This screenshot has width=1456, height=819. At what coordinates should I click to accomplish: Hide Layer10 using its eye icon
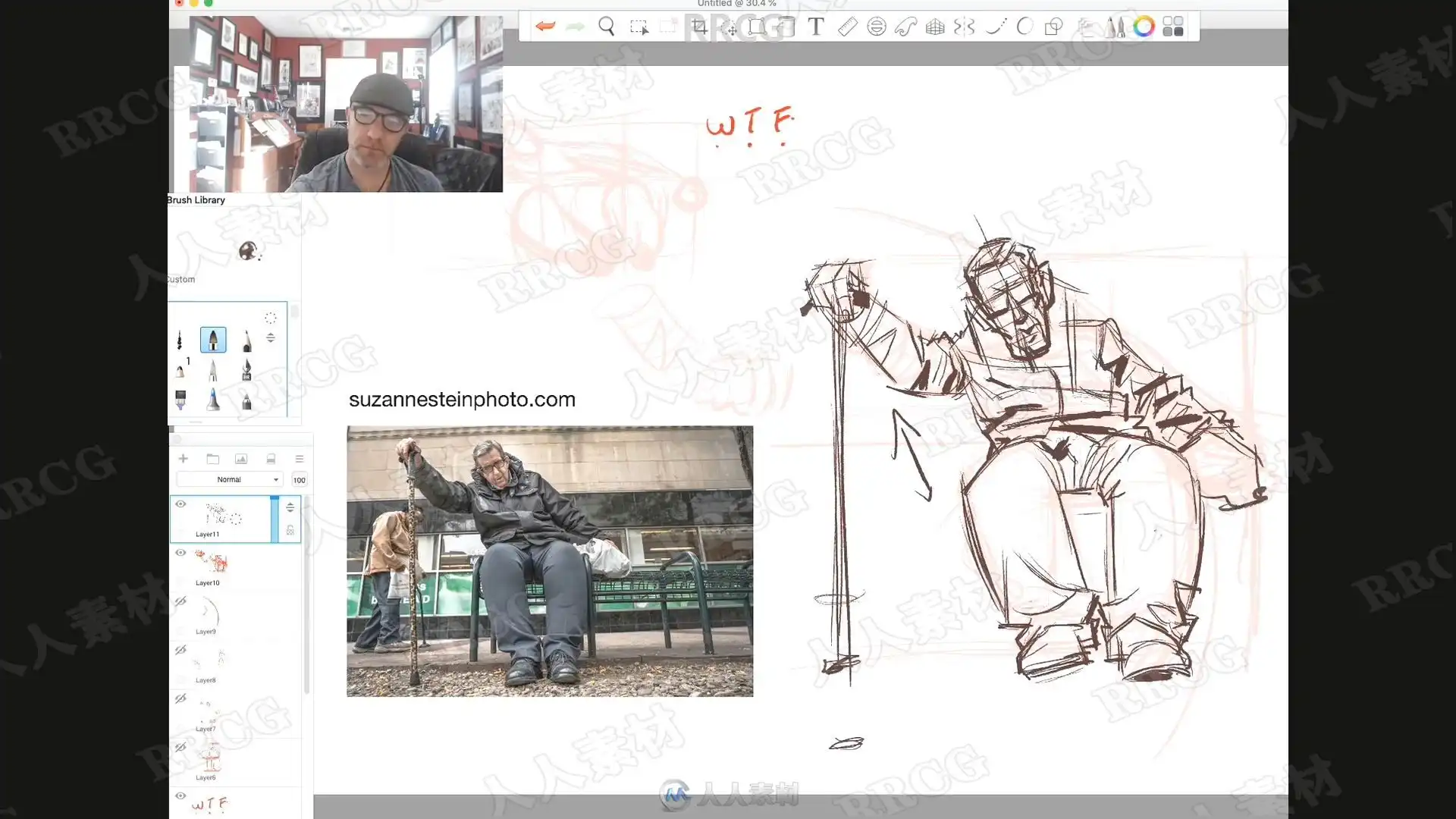coord(180,553)
